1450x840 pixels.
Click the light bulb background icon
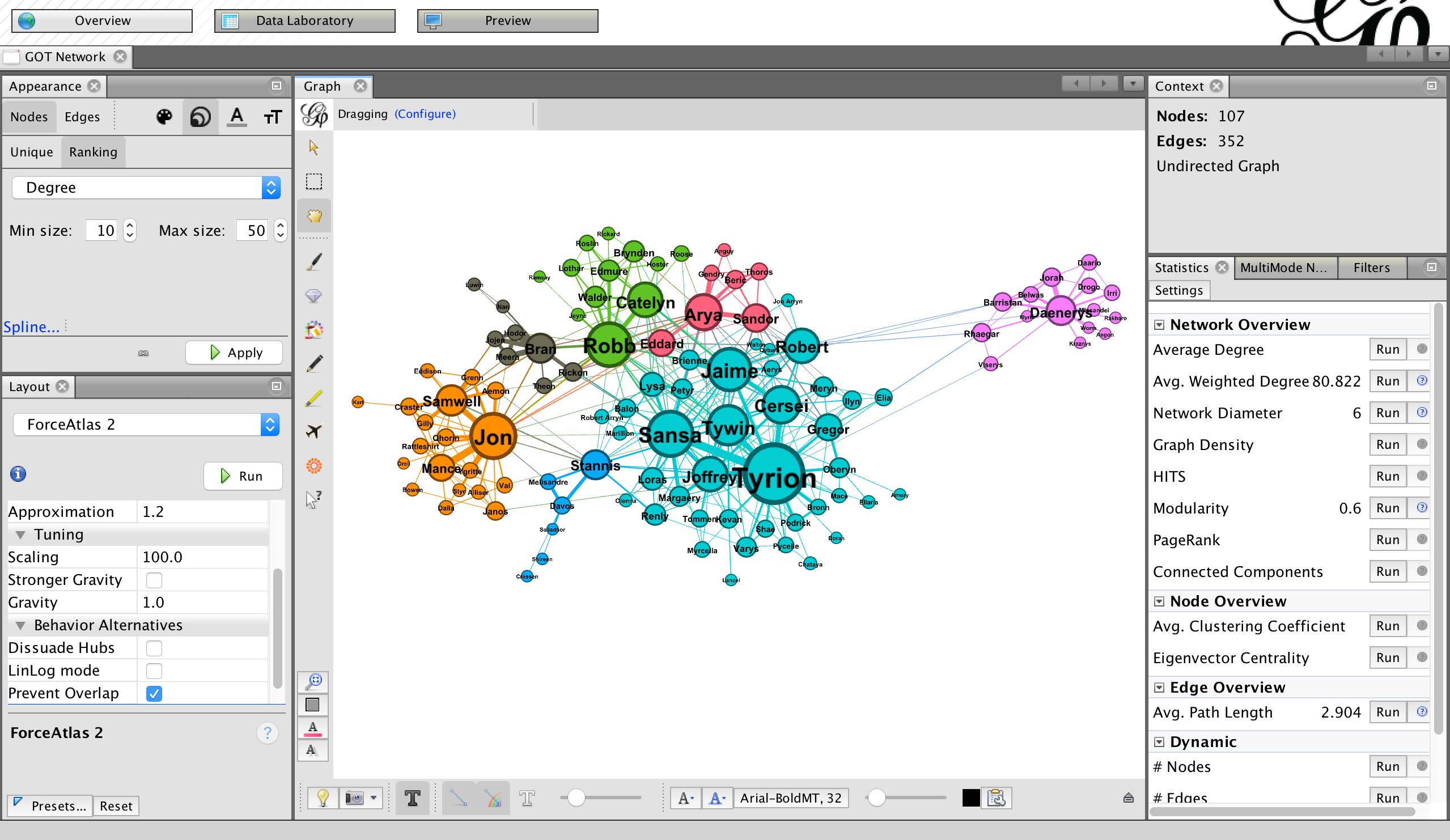(x=323, y=798)
